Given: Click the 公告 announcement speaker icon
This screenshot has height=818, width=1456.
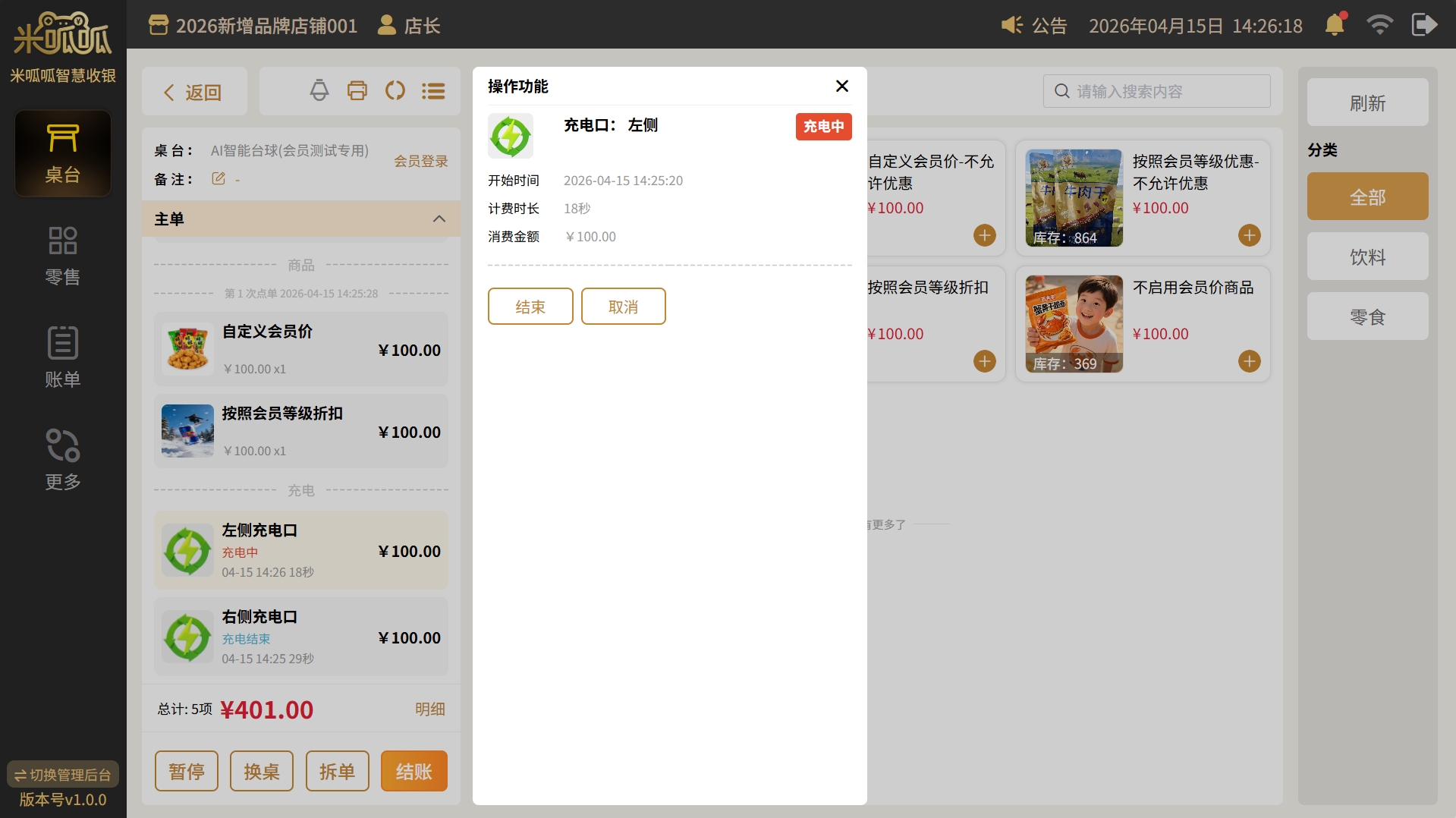Looking at the screenshot, I should [1011, 25].
